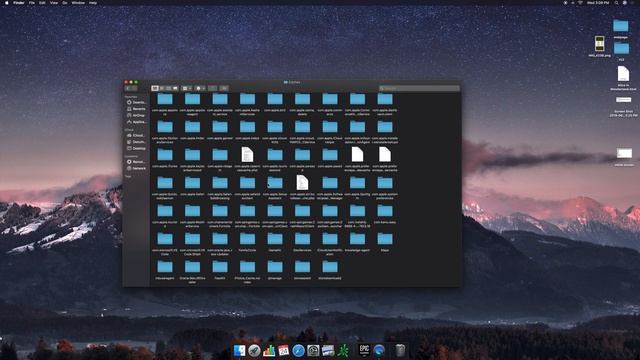Open Finder from the Dock

[x=239, y=350]
